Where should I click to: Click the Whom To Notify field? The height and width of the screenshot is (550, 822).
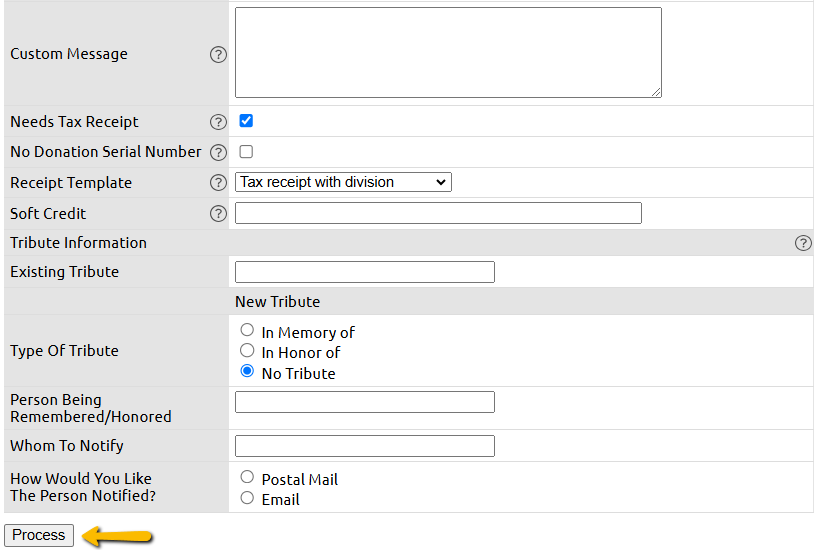point(365,446)
